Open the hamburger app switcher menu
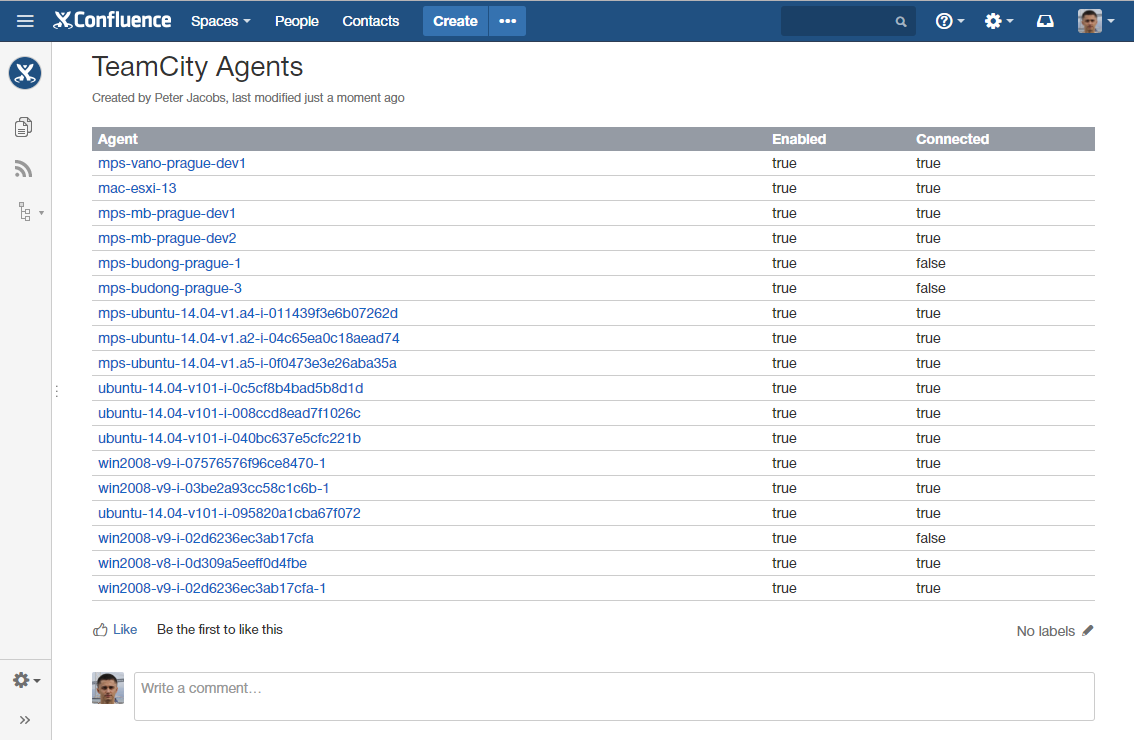Image resolution: width=1134 pixels, height=740 pixels. point(25,21)
